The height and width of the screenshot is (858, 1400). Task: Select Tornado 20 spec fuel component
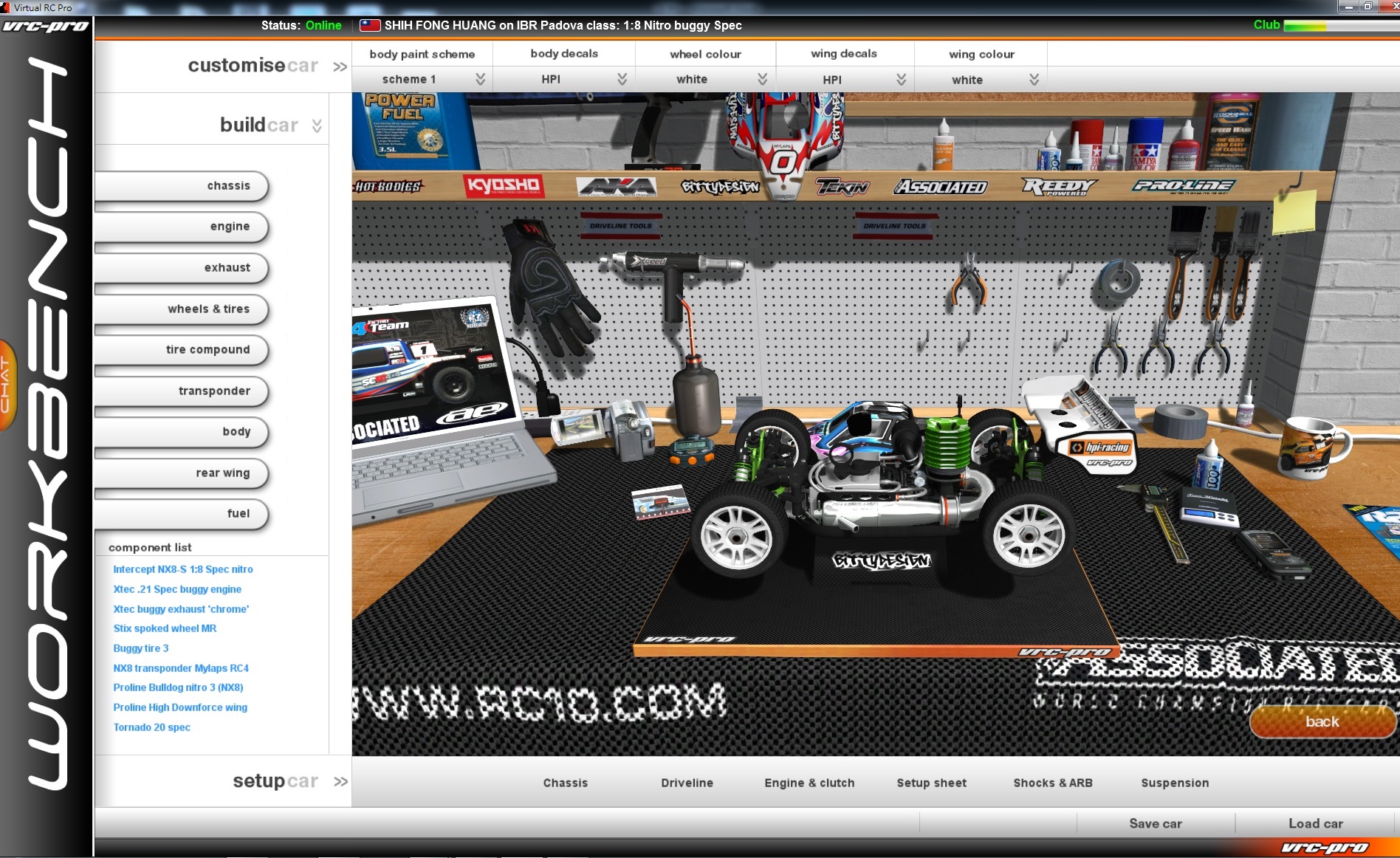pyautogui.click(x=152, y=727)
